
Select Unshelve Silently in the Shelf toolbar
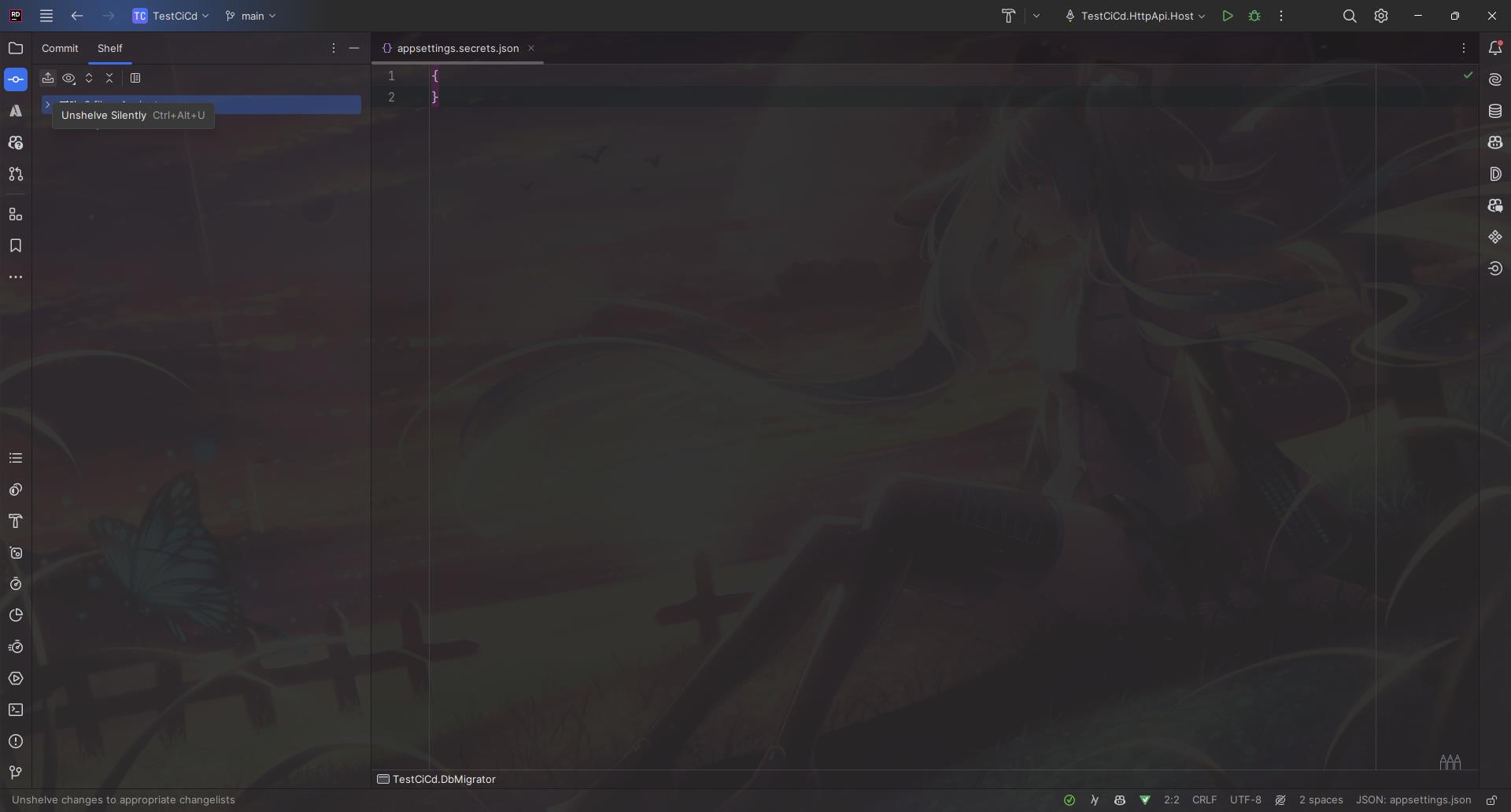tap(48, 78)
